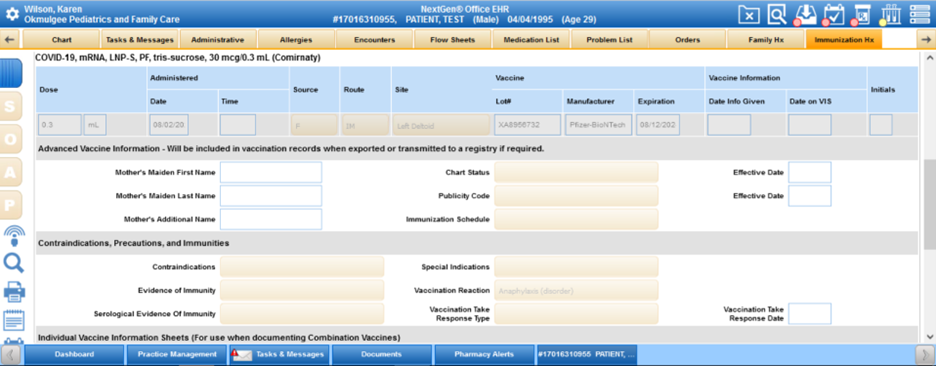Open the patient search magnifier in header
The image size is (936, 366).
pos(777,14)
